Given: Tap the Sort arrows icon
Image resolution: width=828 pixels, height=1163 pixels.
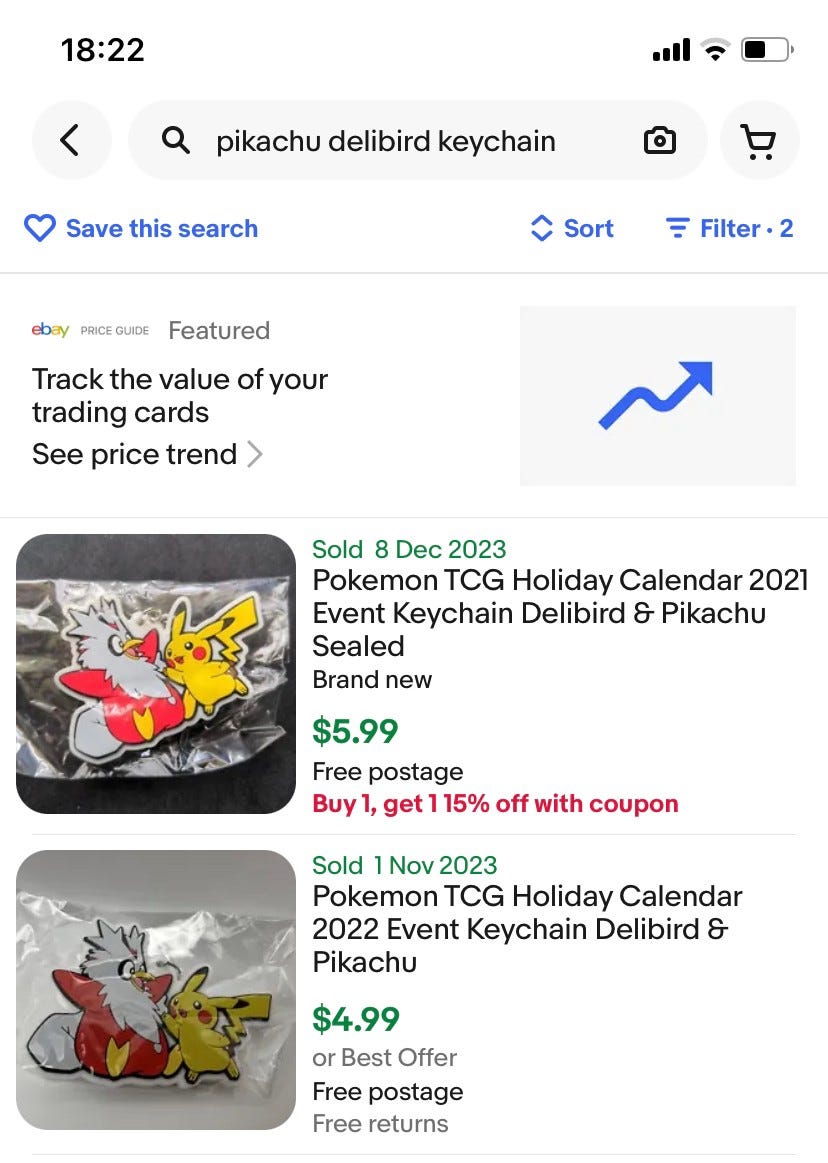Looking at the screenshot, I should click(x=541, y=229).
